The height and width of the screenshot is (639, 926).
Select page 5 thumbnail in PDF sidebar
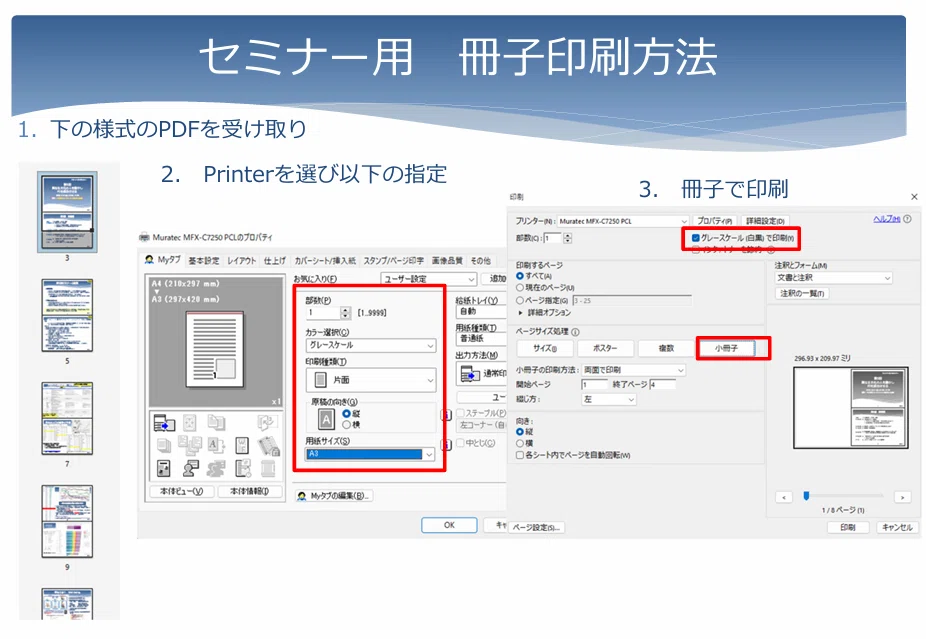click(67, 315)
